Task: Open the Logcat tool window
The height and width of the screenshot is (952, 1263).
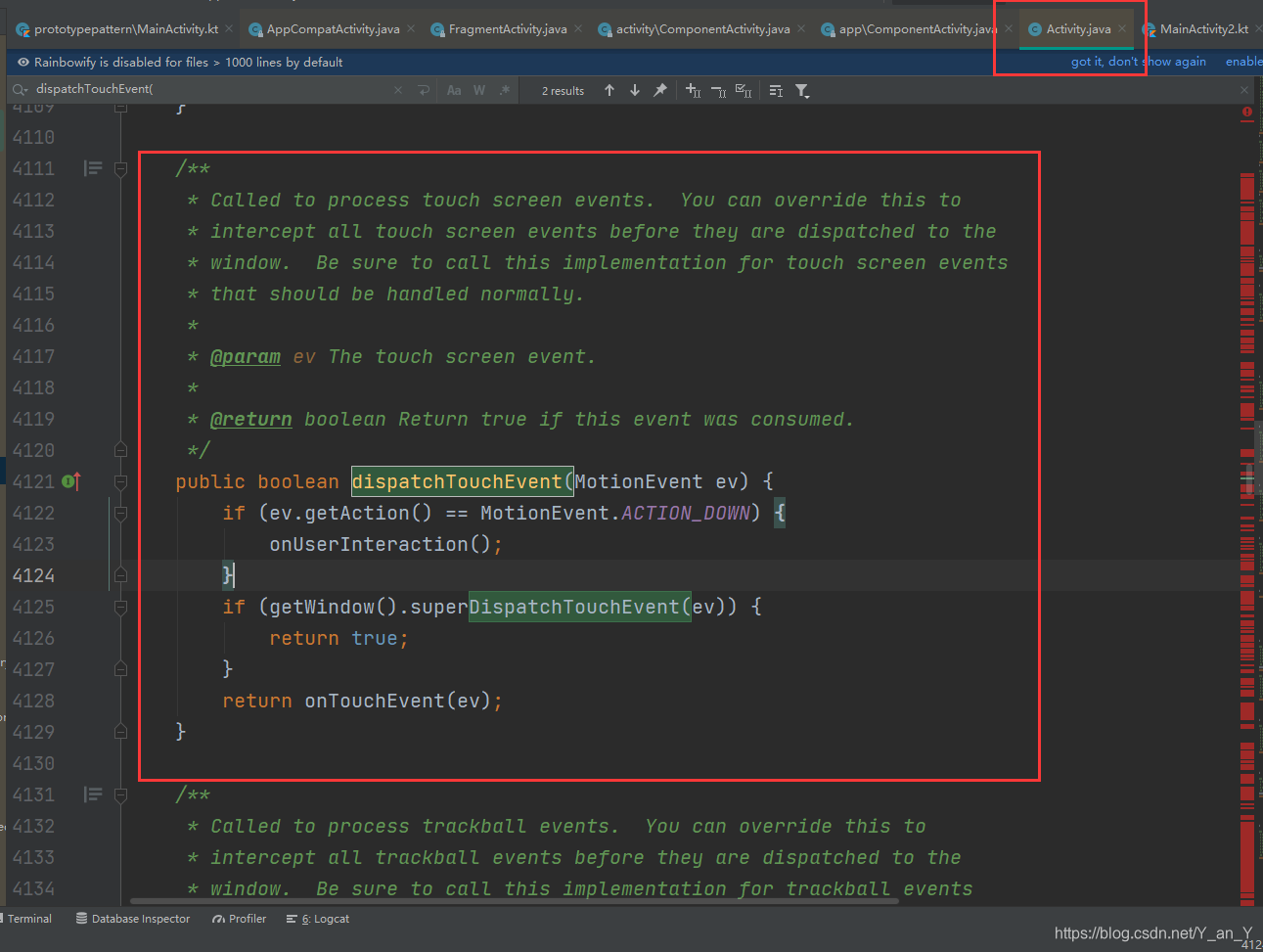Action: tap(318, 919)
